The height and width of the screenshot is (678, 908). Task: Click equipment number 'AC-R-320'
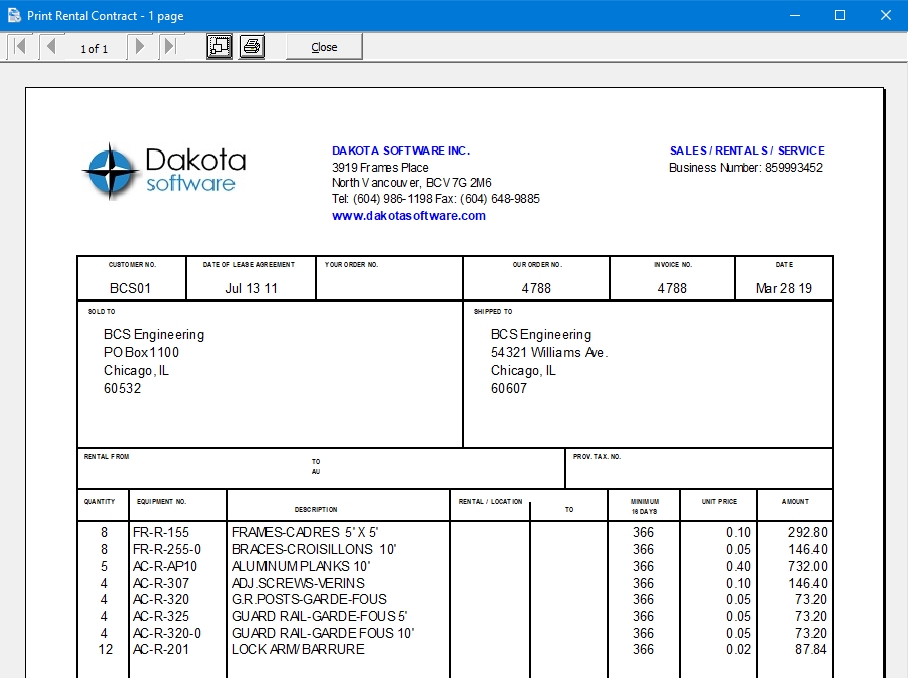pyautogui.click(x=161, y=599)
